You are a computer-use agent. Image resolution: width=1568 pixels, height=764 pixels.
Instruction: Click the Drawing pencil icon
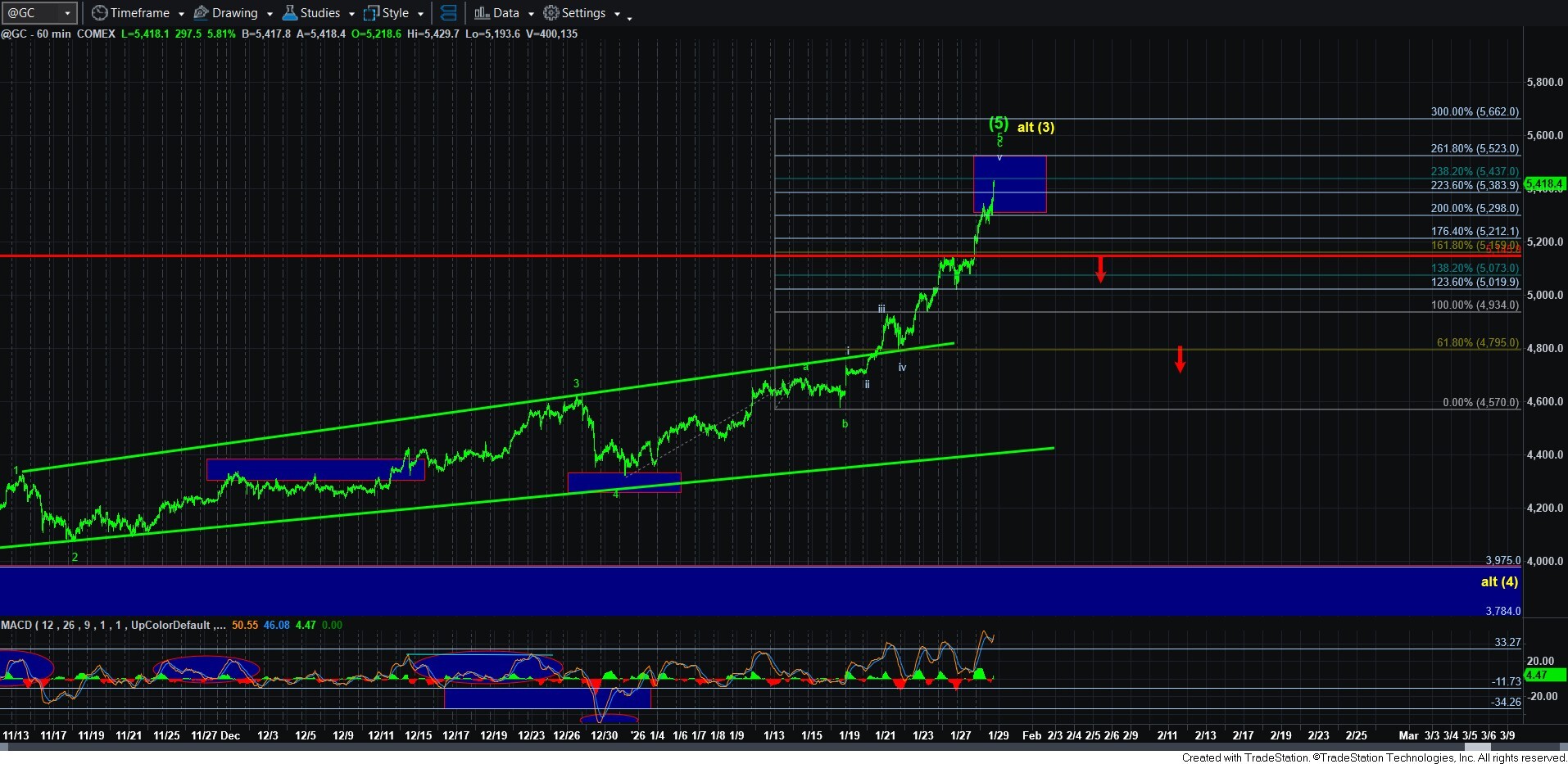201,13
